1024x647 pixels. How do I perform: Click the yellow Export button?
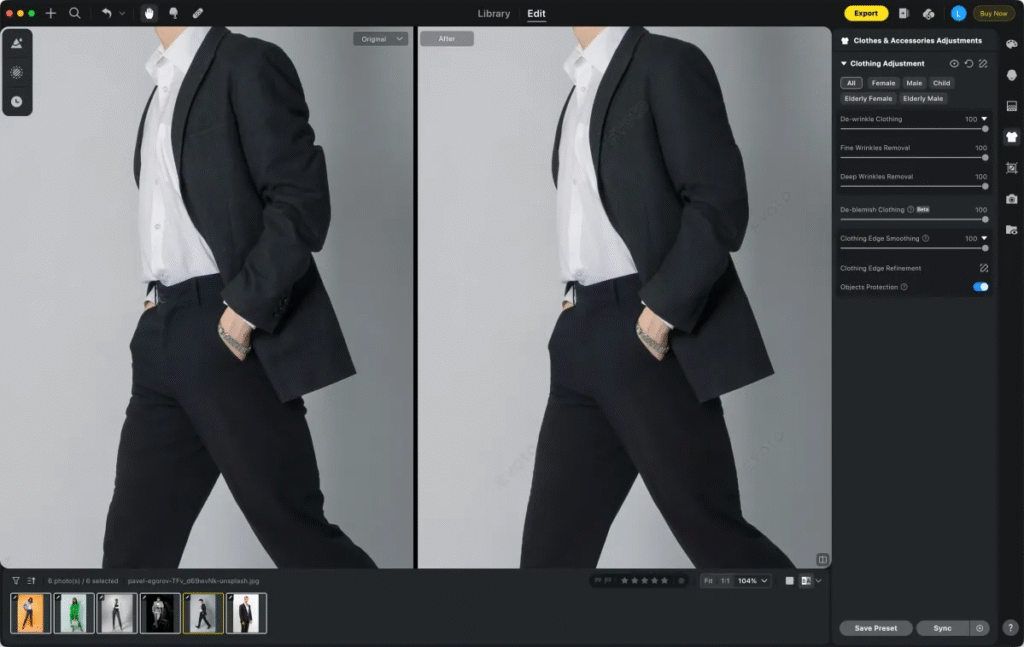click(866, 13)
